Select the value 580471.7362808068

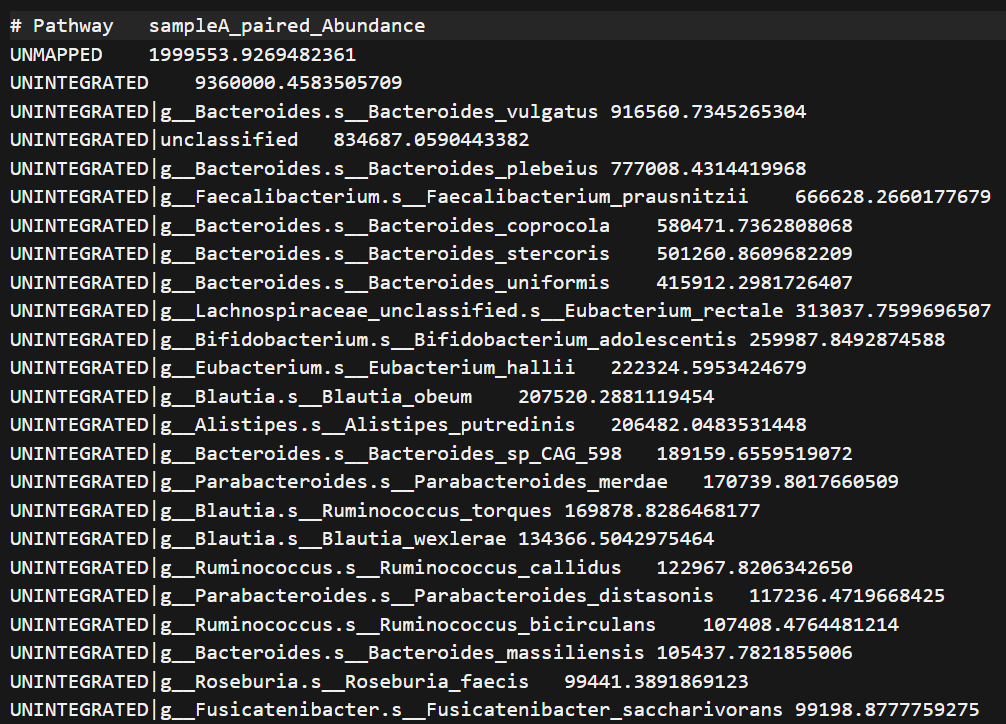754,226
